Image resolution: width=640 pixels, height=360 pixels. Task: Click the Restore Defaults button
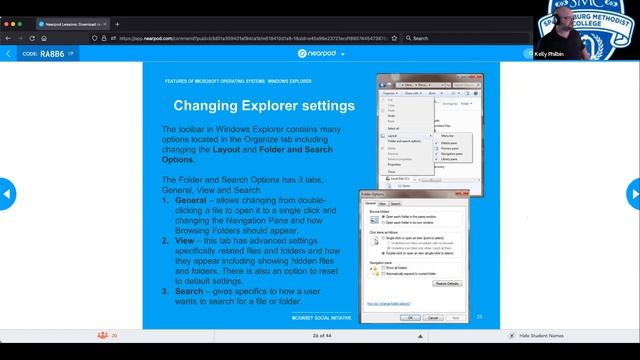447,283
